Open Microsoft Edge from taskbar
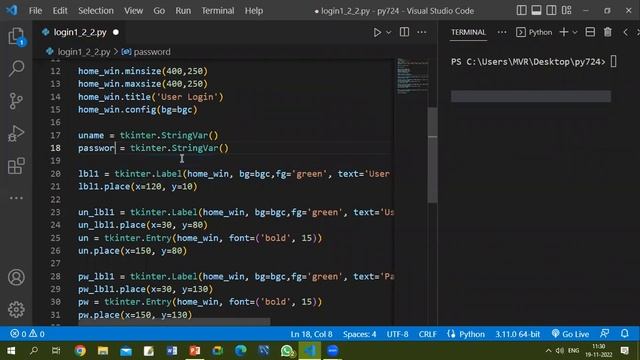The image size is (640, 360). [241, 351]
